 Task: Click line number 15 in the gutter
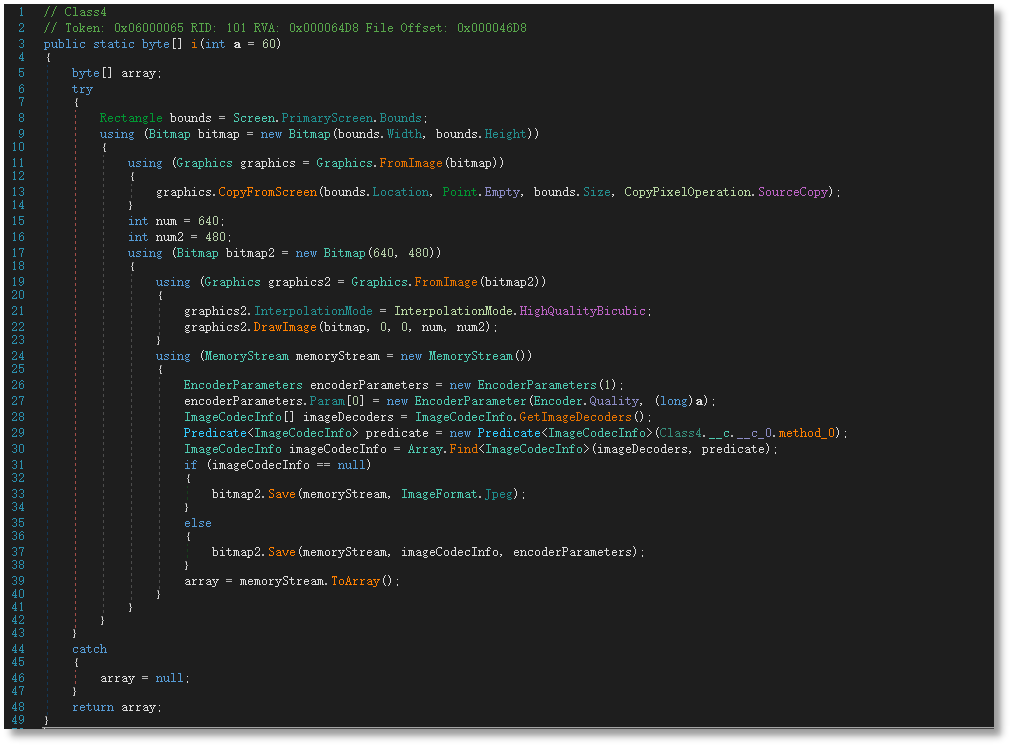[18, 221]
